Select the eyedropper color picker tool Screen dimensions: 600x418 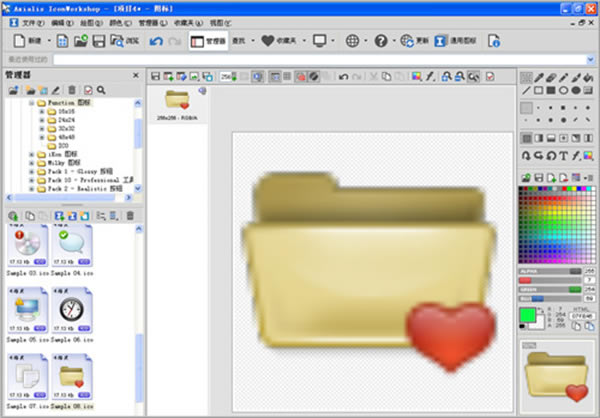[539, 78]
